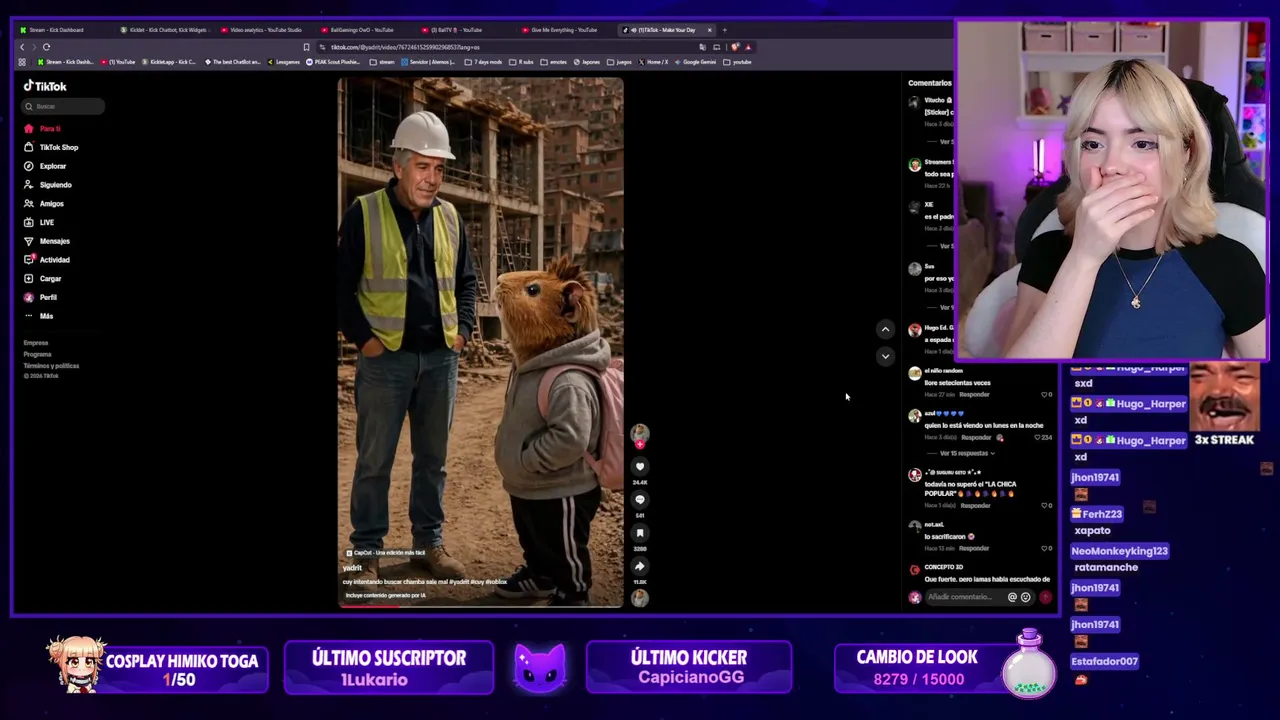Open the yadrit creator name on video
The image size is (1280, 720).
click(352, 568)
